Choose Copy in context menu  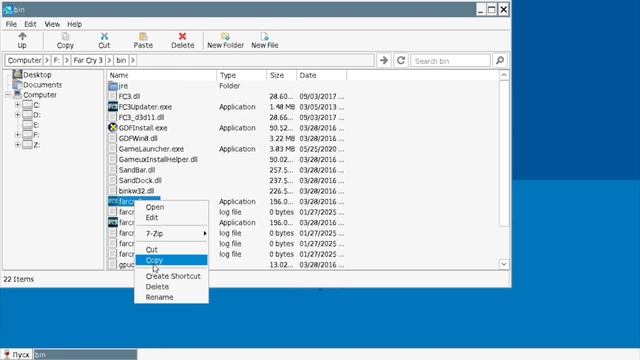pyautogui.click(x=171, y=260)
